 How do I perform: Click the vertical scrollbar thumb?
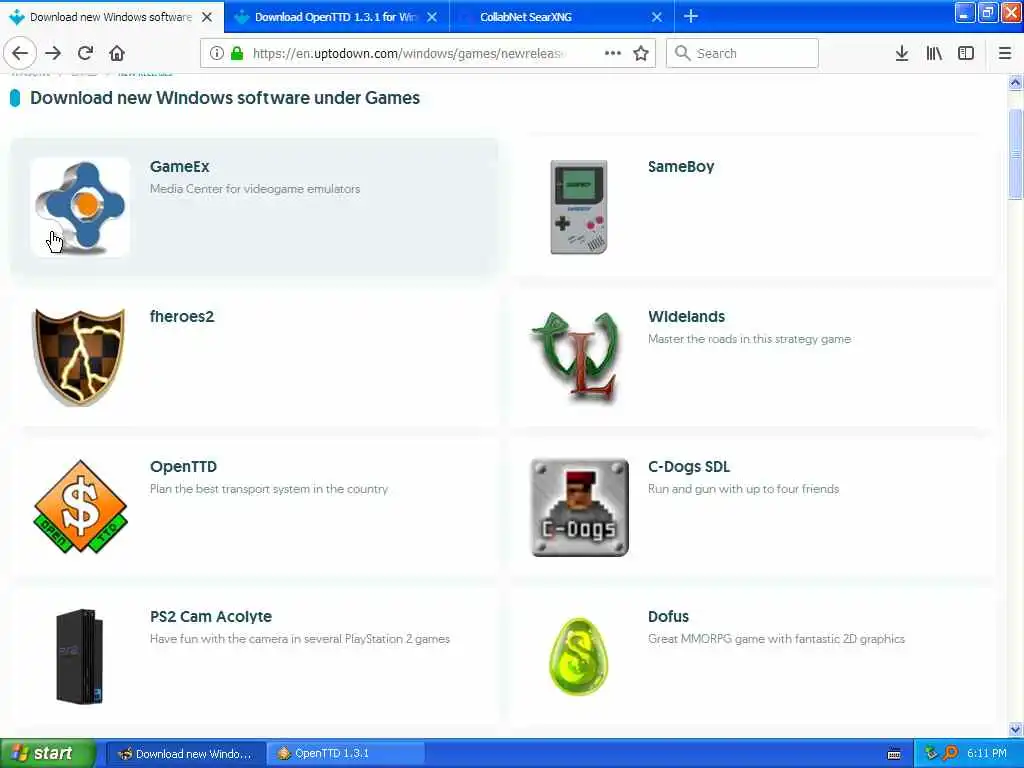click(1016, 154)
